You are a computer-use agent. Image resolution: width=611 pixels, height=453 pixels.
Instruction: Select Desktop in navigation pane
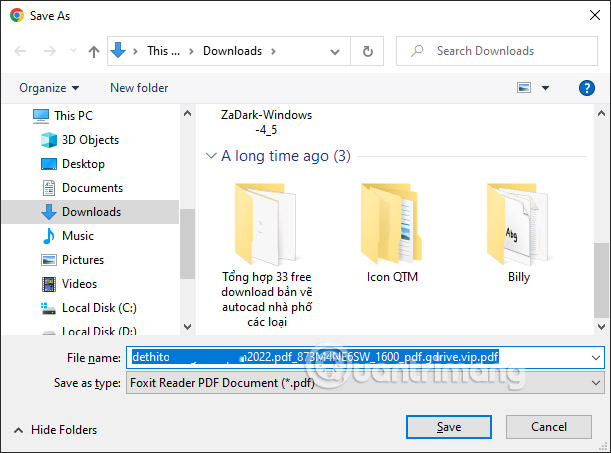coord(83,164)
